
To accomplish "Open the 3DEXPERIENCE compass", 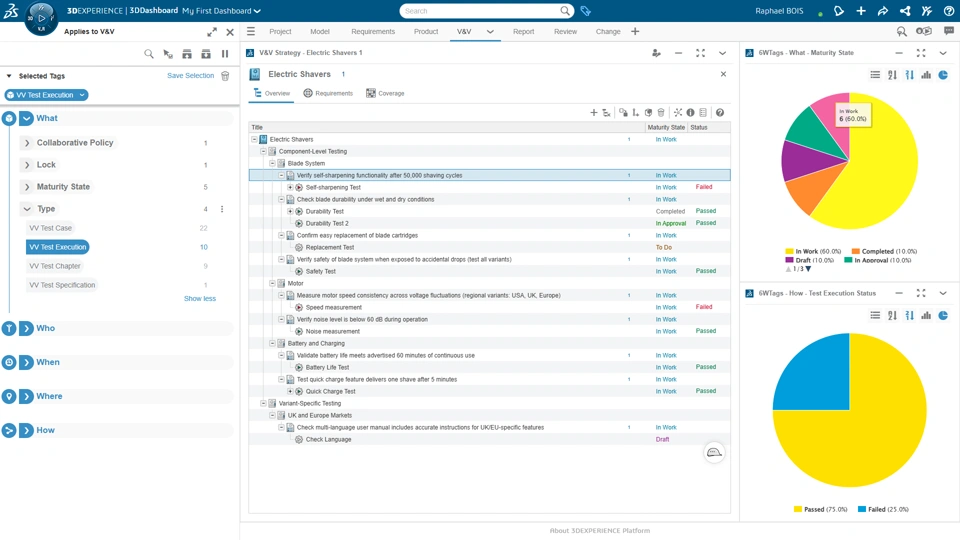I will (41, 18).
